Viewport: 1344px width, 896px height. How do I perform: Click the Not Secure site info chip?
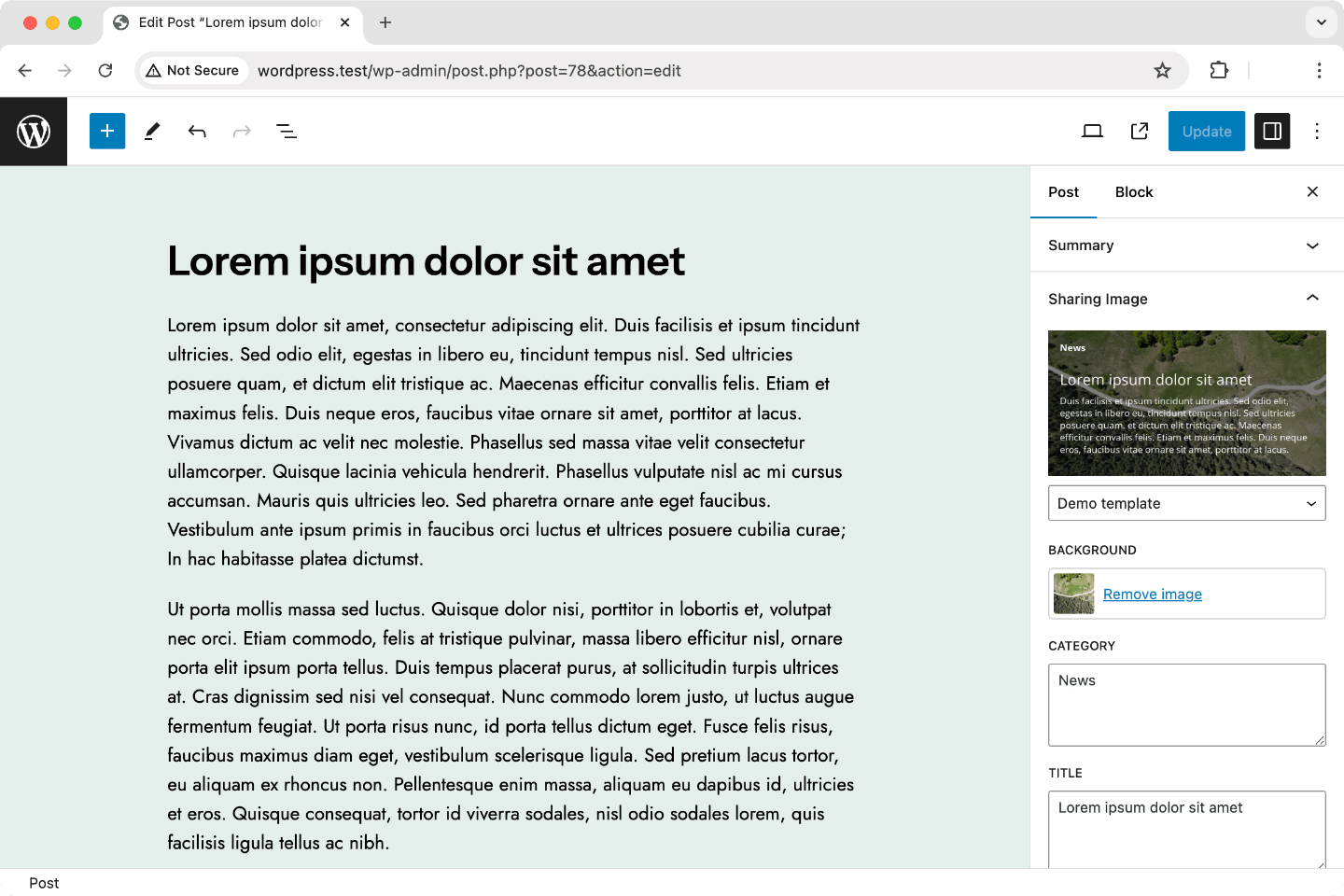point(193,71)
